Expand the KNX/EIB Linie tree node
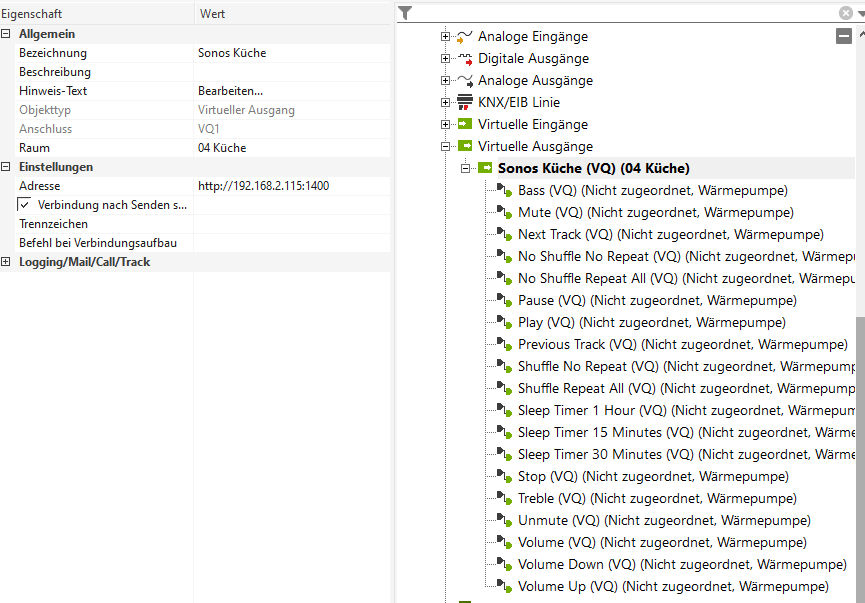This screenshot has height=603, width=865. (x=445, y=103)
